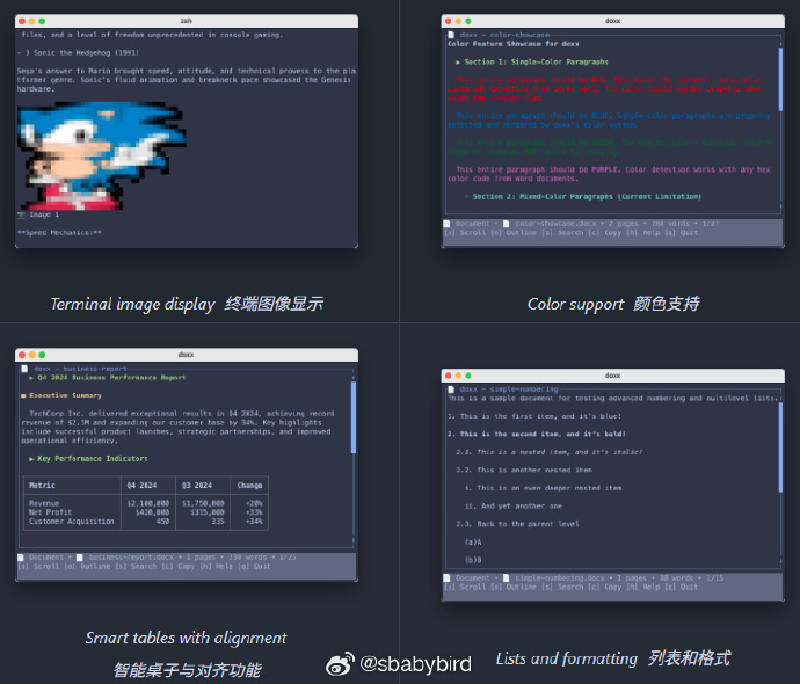Expand the "Q4 2024 Business Performance Report" heading arrow
This screenshot has width=800, height=684.
[32, 378]
